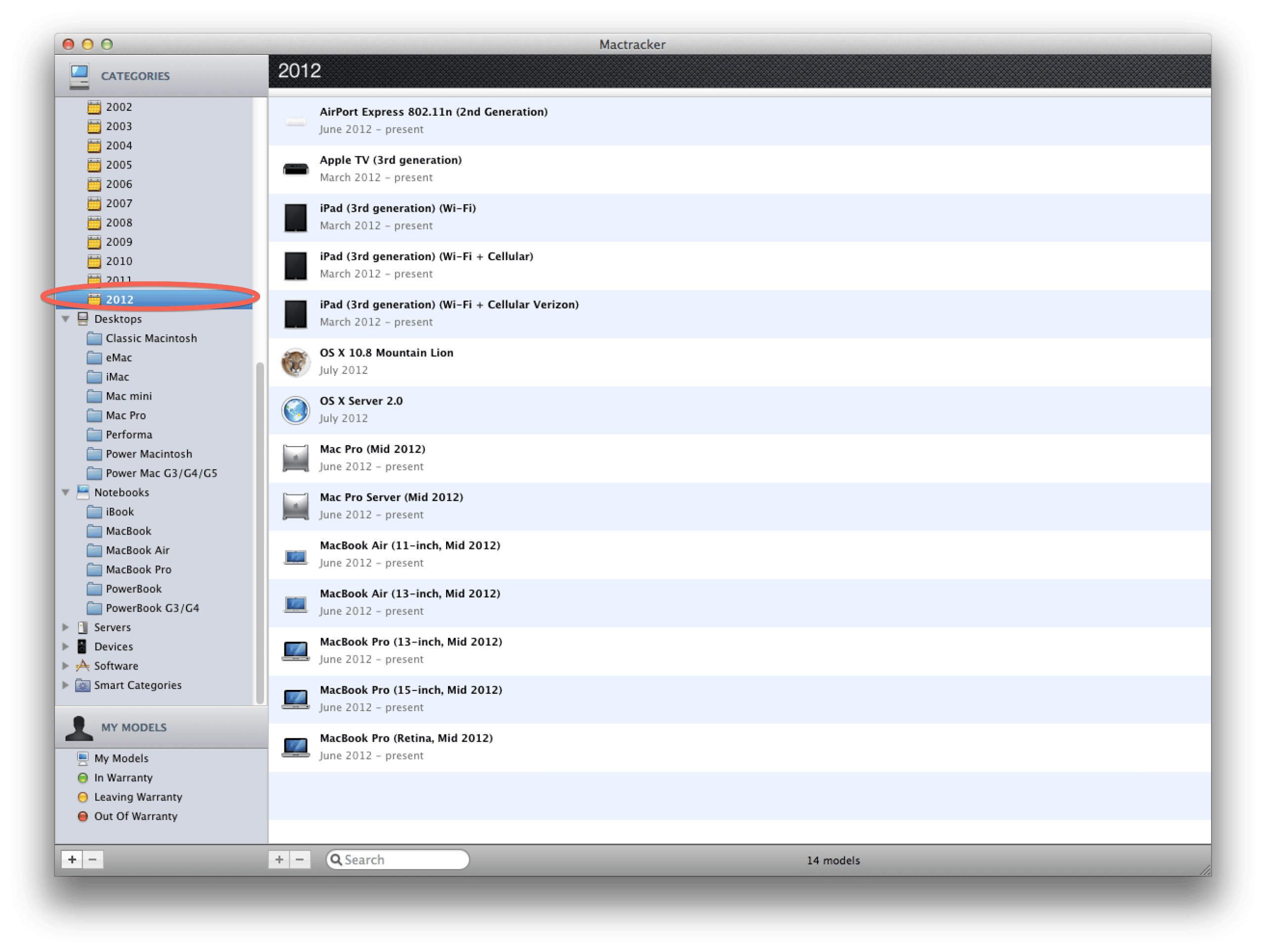Viewport: 1266px width, 952px height.
Task: Click the MacBook Pro 15-inch icon
Action: click(296, 700)
